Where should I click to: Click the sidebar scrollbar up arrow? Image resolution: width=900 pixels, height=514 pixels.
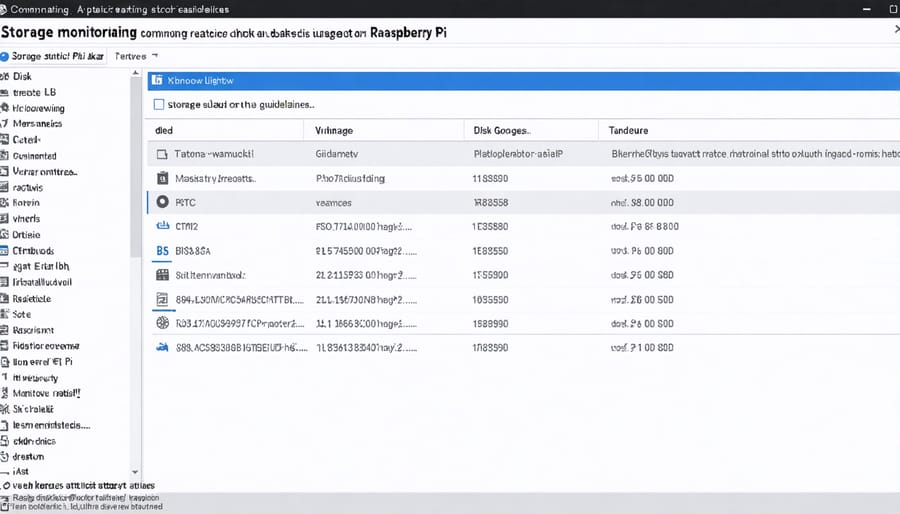(135, 73)
